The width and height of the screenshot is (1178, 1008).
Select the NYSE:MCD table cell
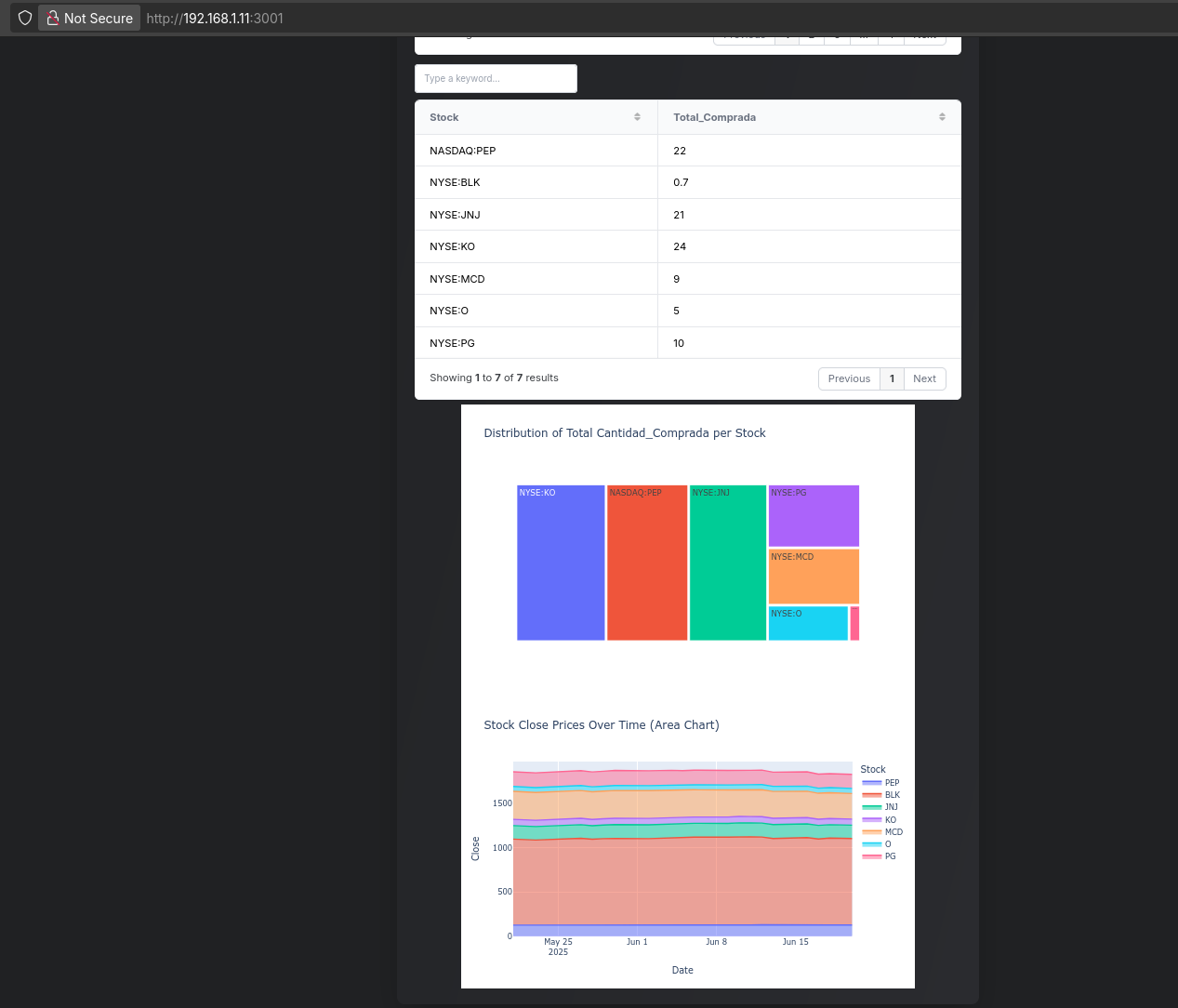click(536, 279)
